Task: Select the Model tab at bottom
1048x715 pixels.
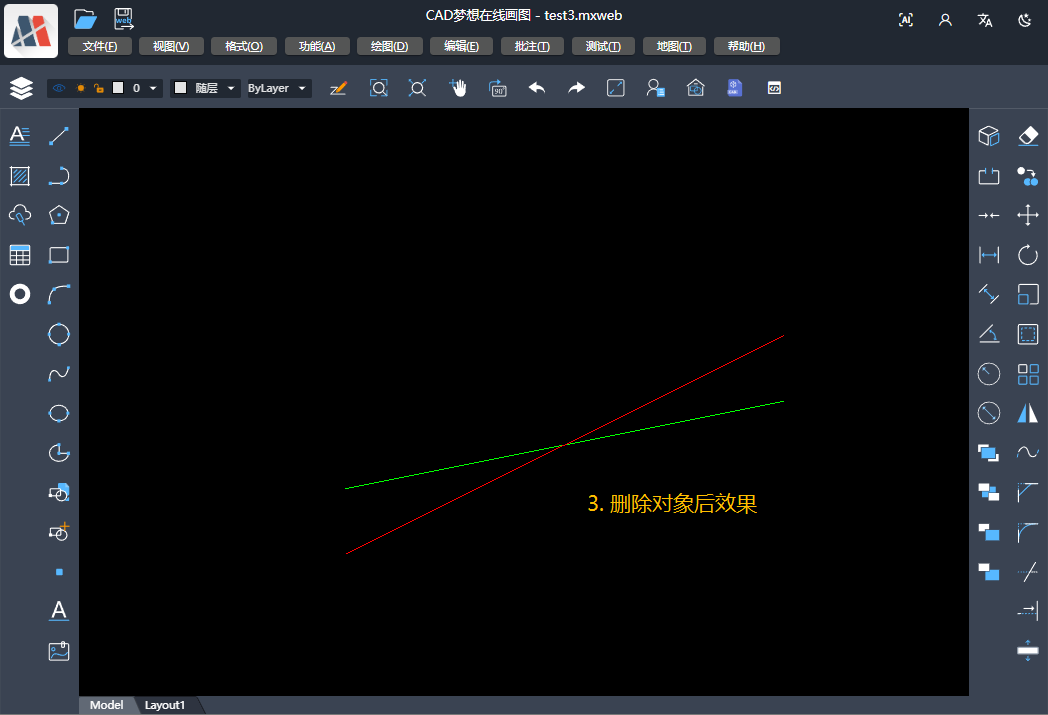Action: [106, 704]
